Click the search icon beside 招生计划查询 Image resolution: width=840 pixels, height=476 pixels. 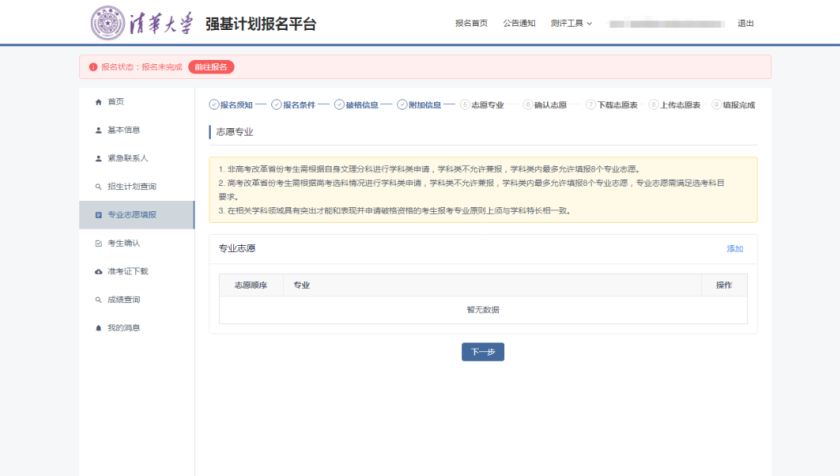click(x=99, y=187)
